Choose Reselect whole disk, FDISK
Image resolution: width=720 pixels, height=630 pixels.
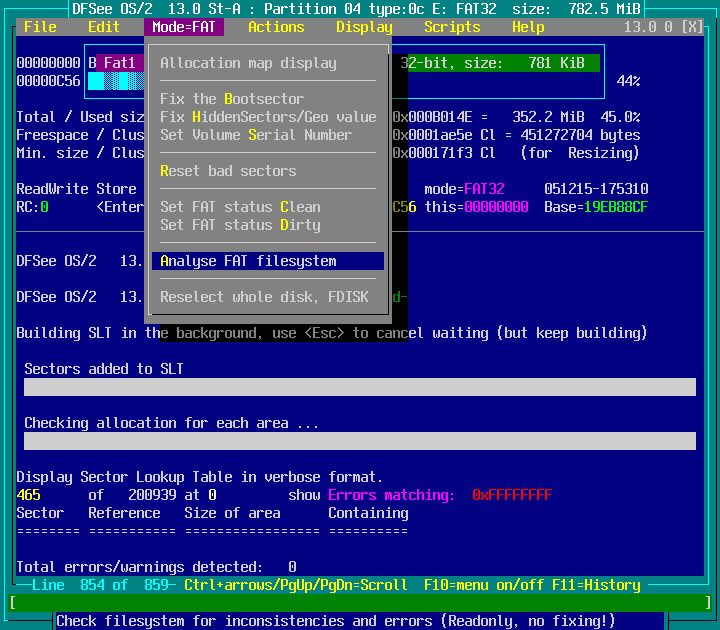pos(268,297)
